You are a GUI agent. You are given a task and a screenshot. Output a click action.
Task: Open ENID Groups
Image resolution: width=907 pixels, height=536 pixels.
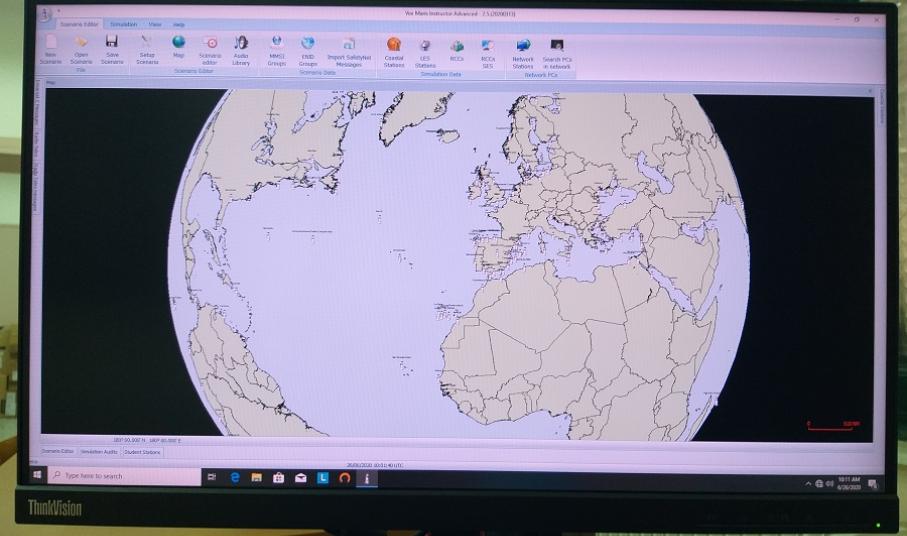point(307,44)
